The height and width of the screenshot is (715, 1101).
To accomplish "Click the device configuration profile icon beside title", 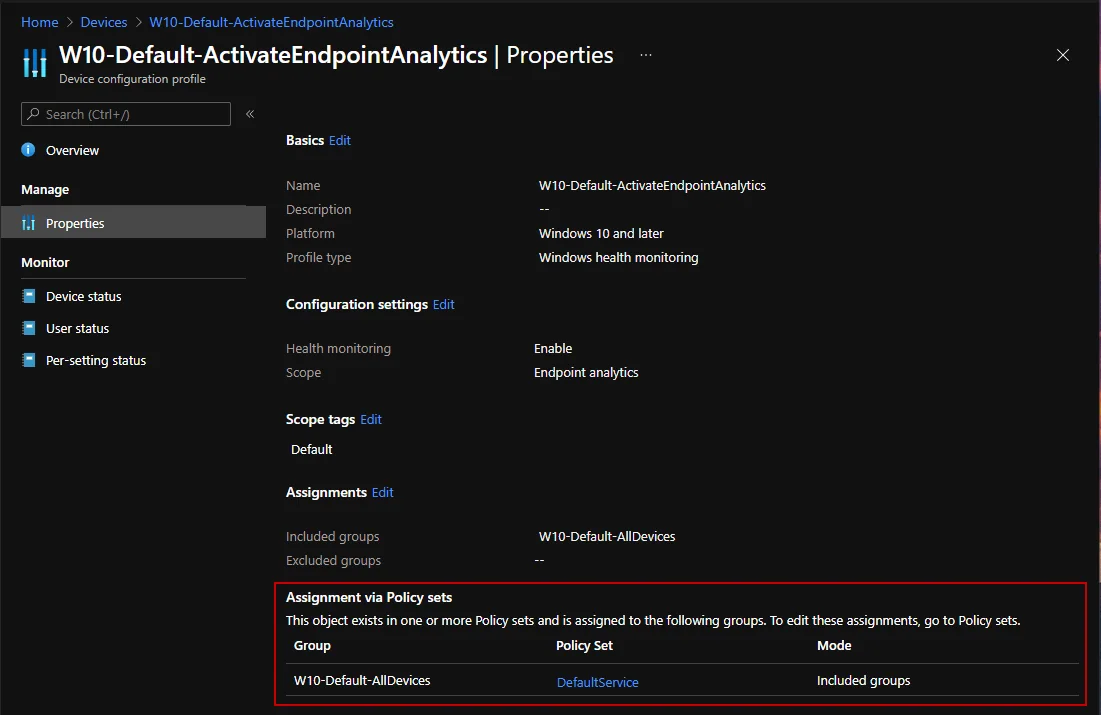I will 34,63.
